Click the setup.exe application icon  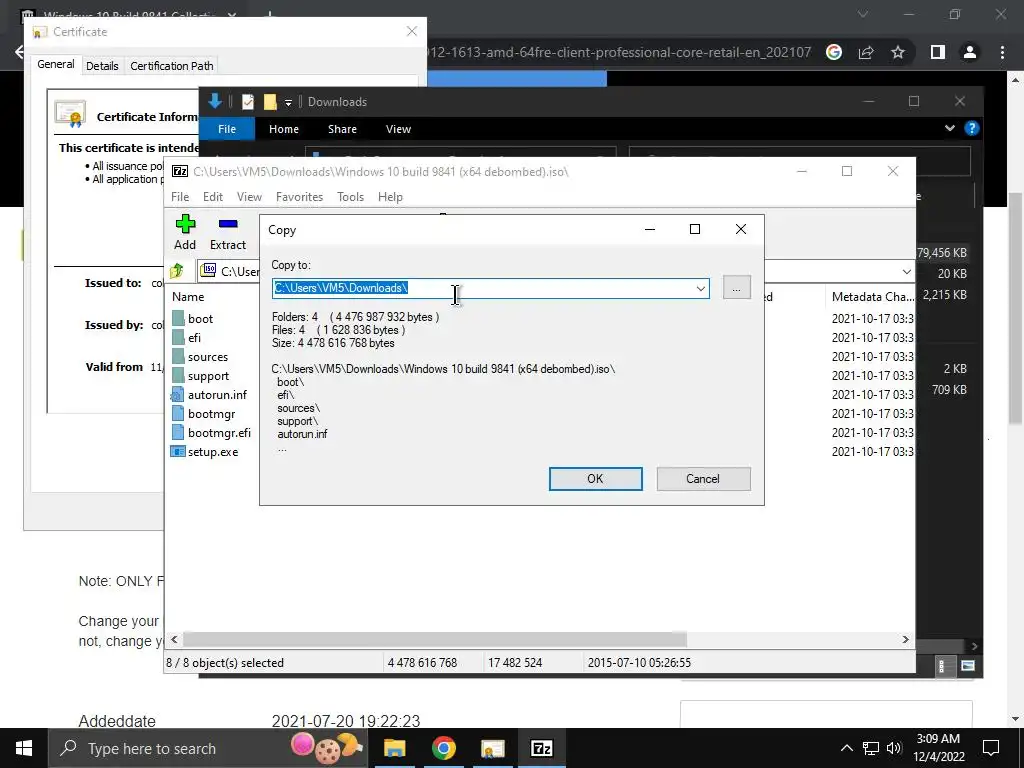pos(178,451)
